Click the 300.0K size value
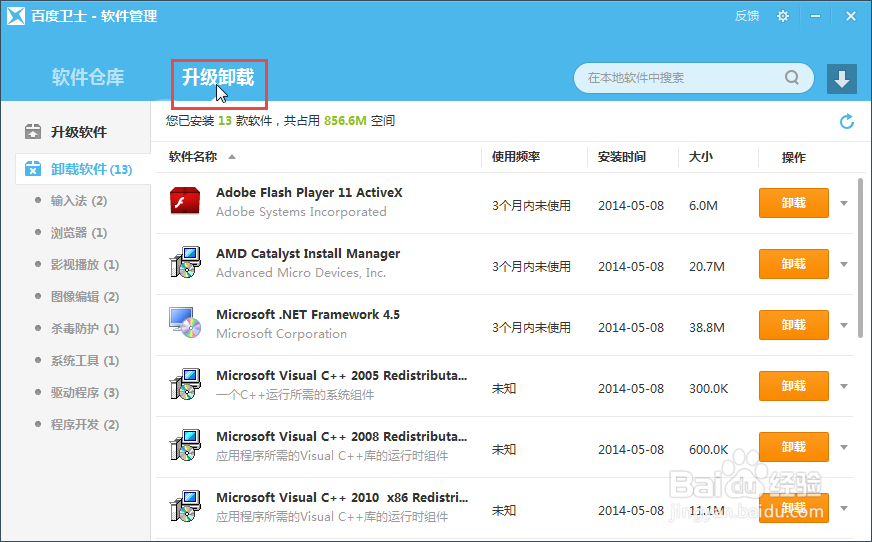This screenshot has width=872, height=542. [x=708, y=389]
